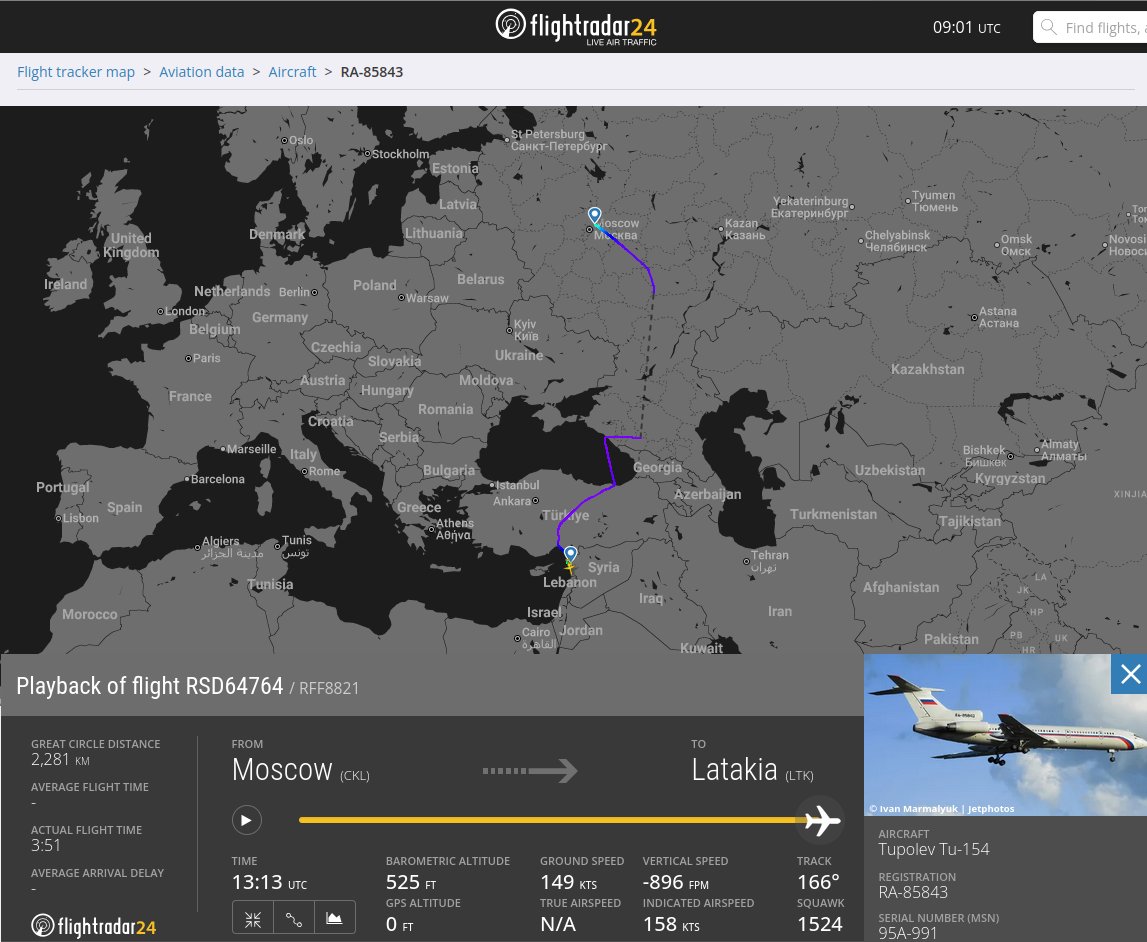Screen dimensions: 1147x942
Task: Click the Flightradar24 logo in header
Action: click(x=576, y=27)
